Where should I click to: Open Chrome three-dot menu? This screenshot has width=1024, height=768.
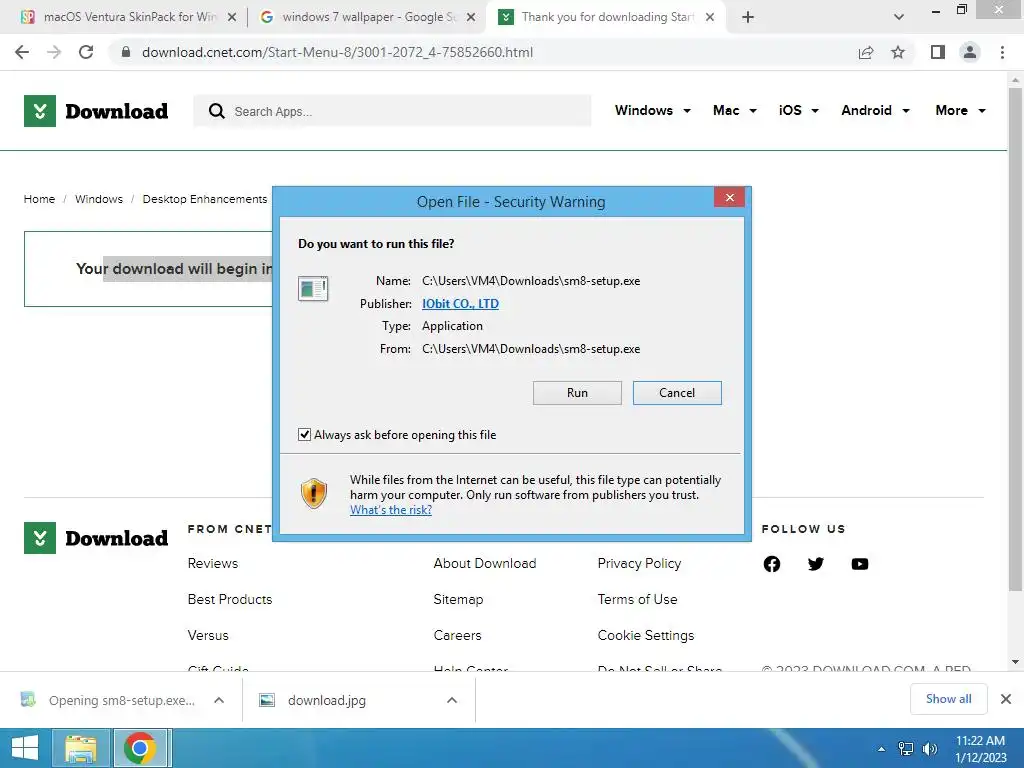pos(1002,52)
